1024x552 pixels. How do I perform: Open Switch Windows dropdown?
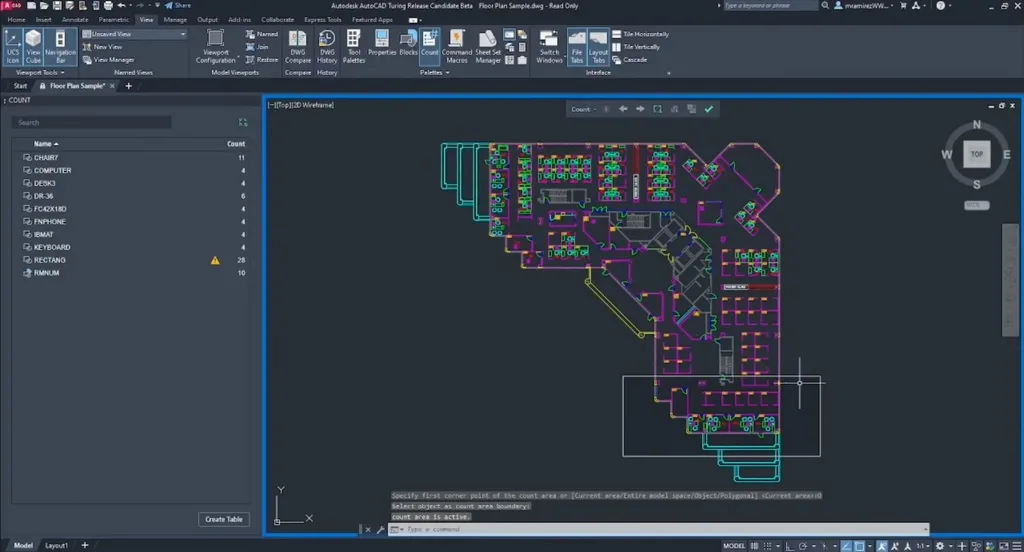coord(549,46)
